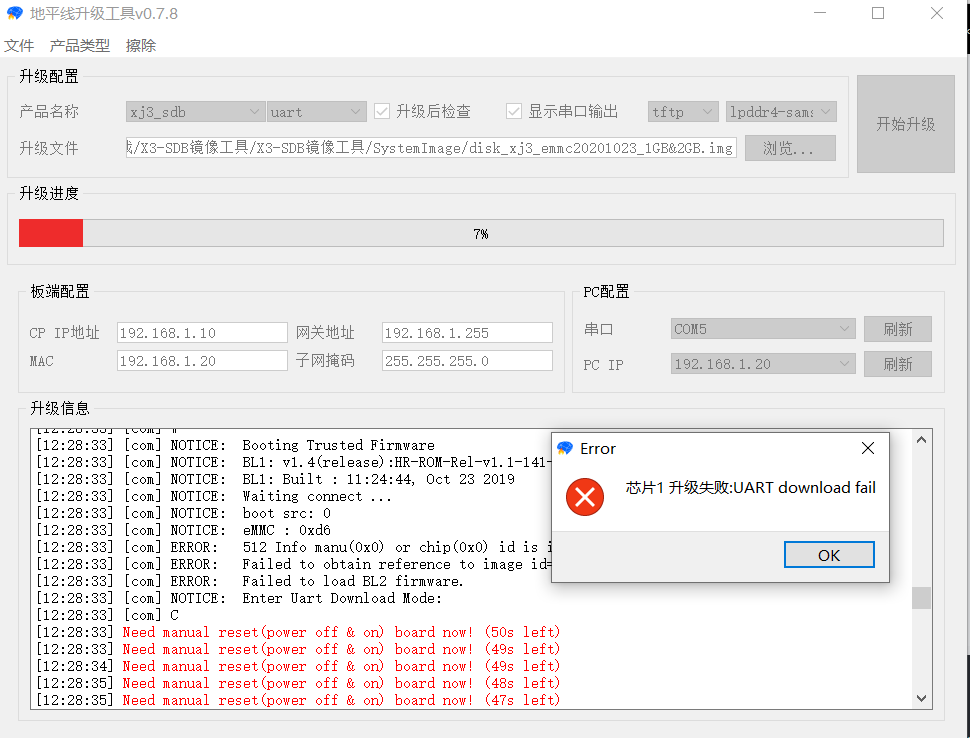The width and height of the screenshot is (970, 738).
Task: Open the xj3_sdb product name dropdown
Action: pos(195,112)
